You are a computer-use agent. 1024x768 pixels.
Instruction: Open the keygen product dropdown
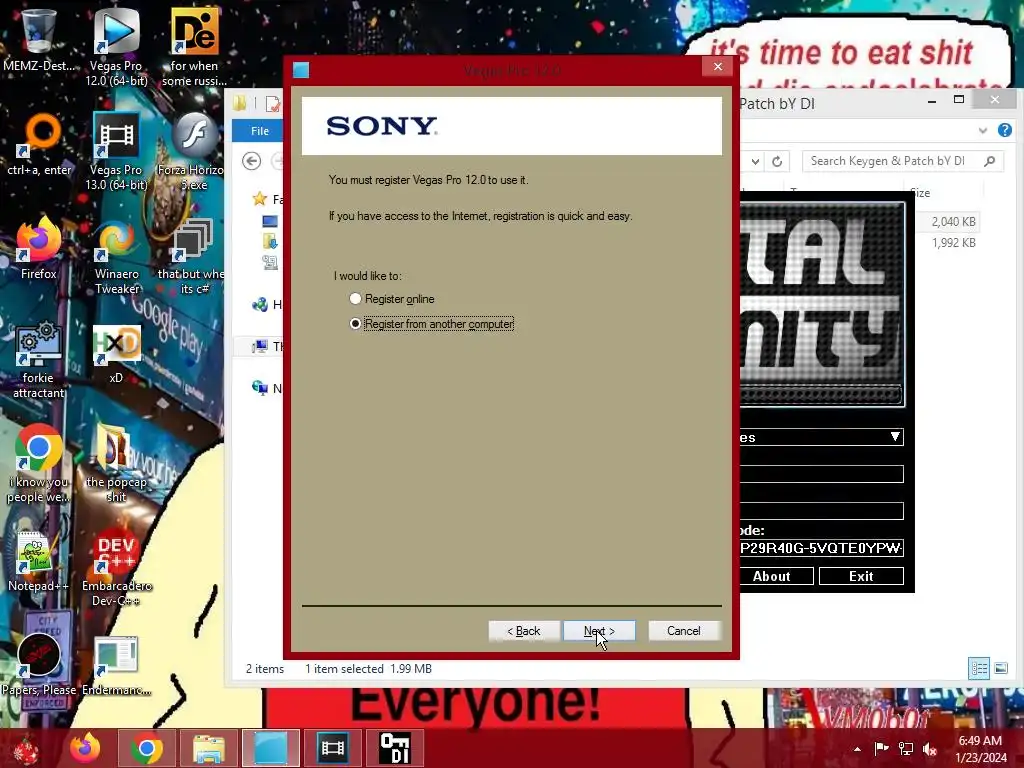(895, 437)
